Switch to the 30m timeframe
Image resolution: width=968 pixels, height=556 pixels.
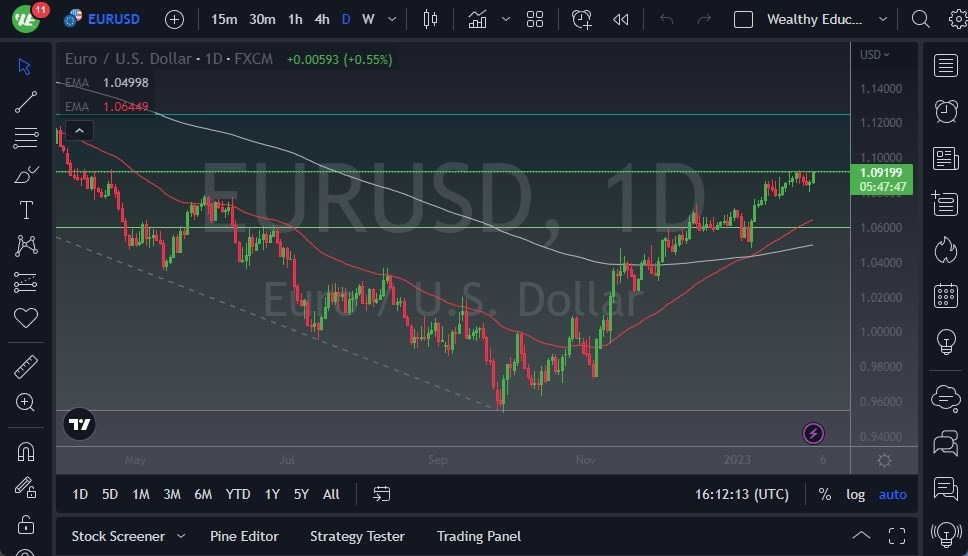(x=262, y=19)
